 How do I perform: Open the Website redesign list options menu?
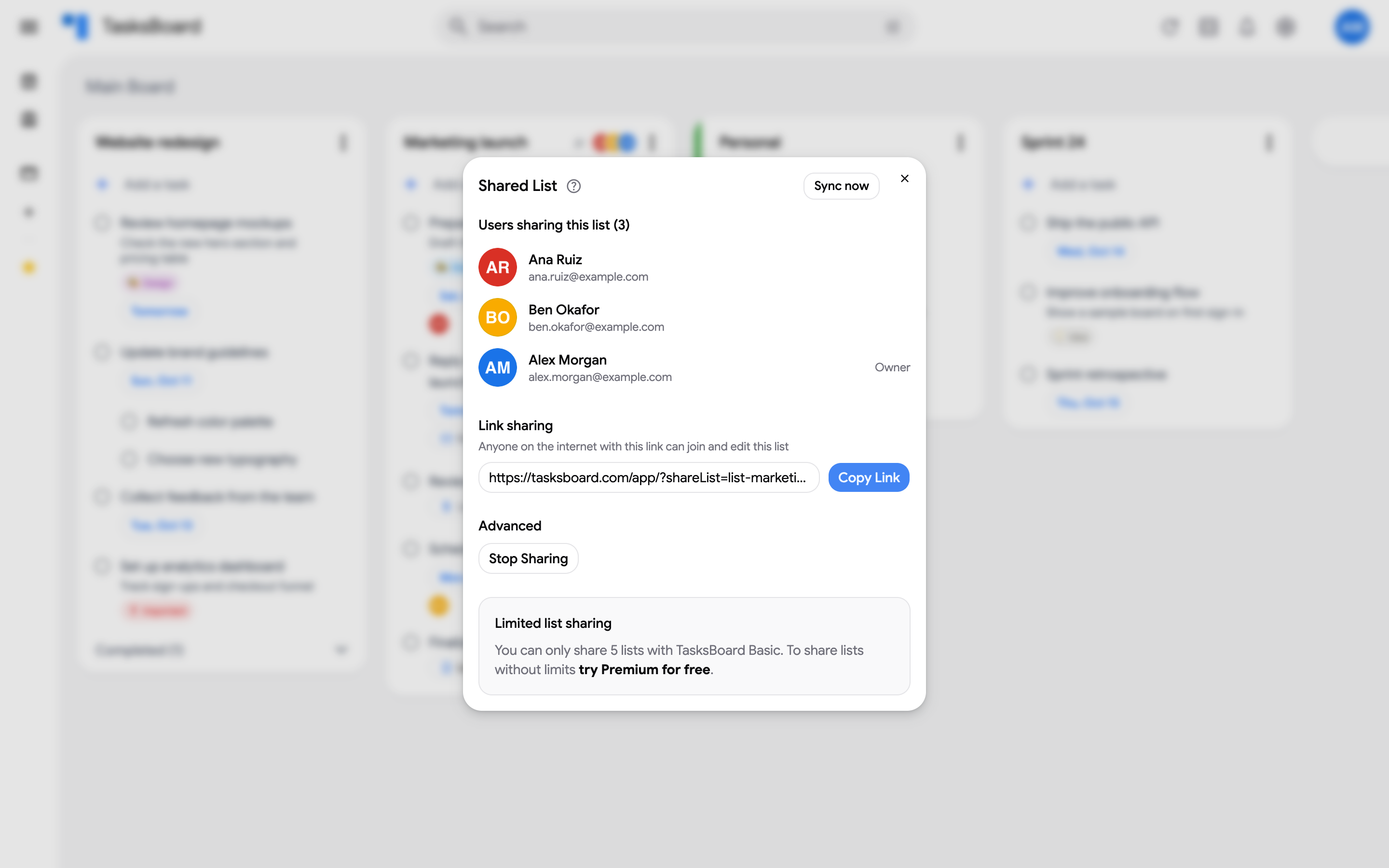point(343,142)
